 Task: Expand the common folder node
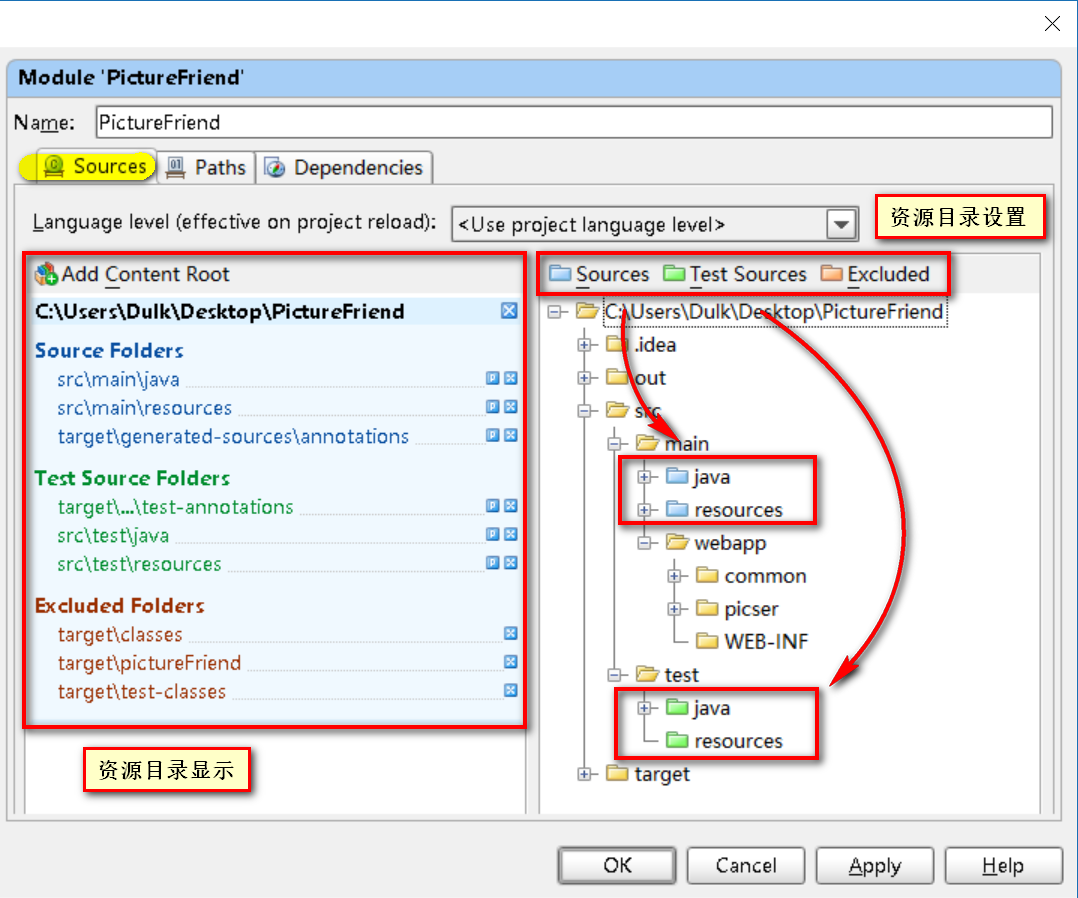674,576
